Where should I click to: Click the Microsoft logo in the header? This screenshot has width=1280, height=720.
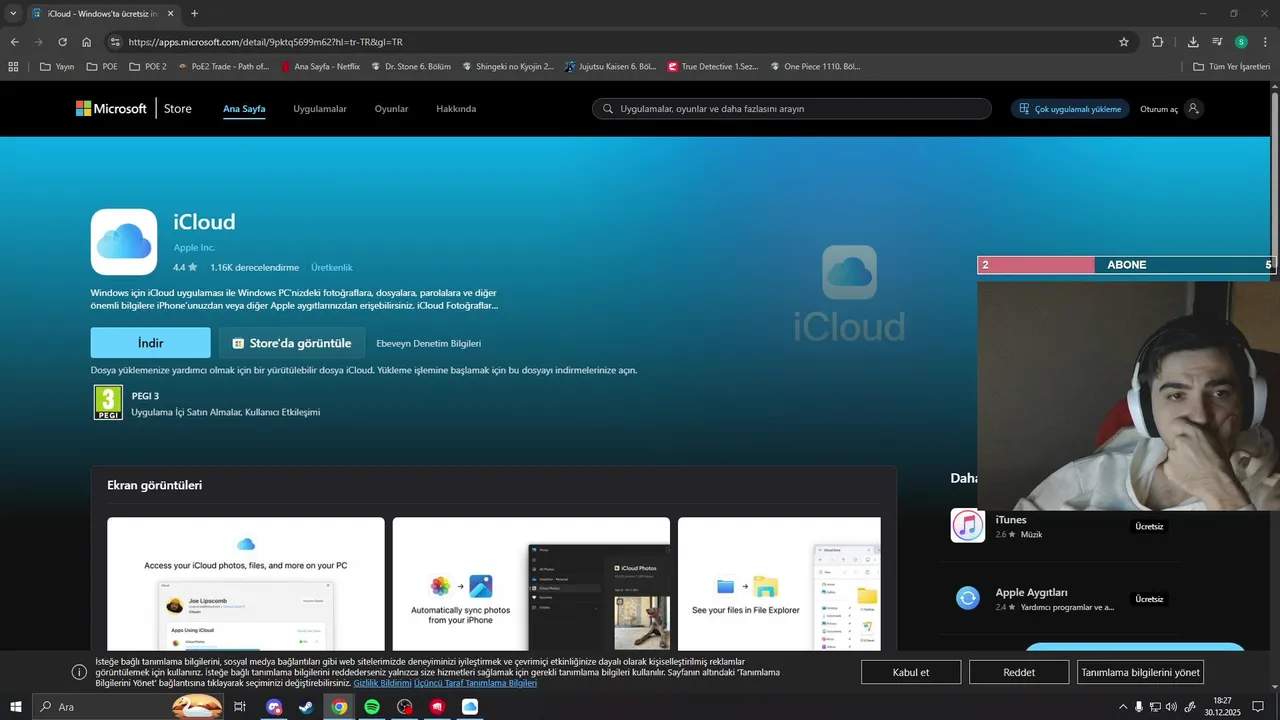111,109
